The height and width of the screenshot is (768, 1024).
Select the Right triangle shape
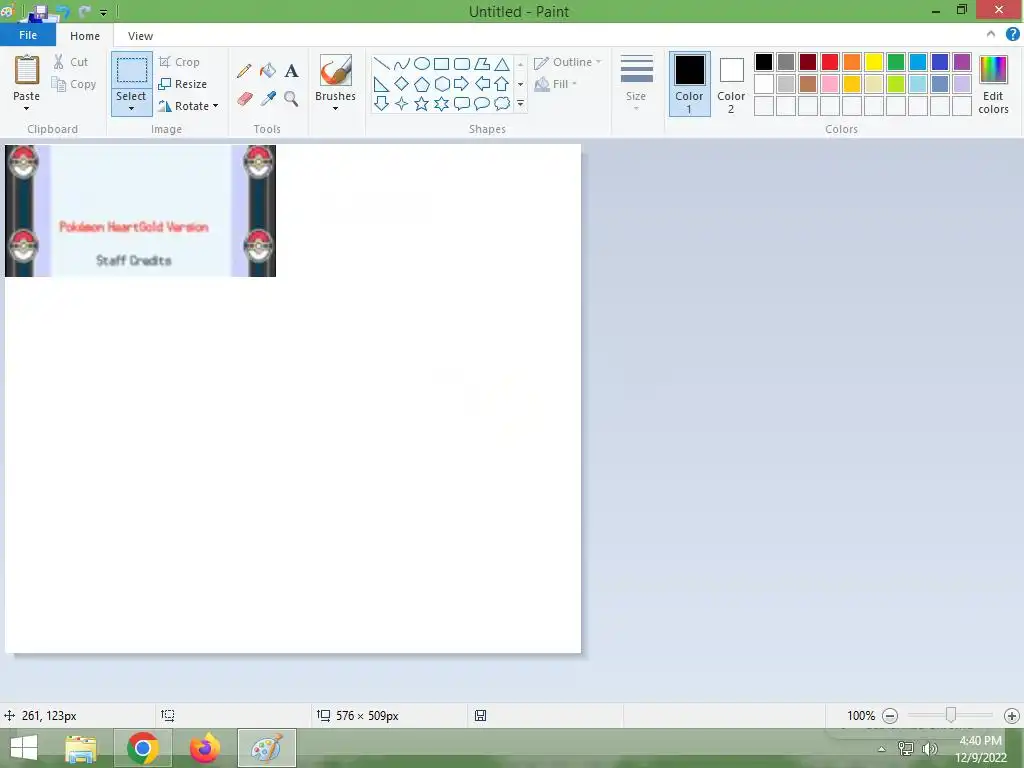(381, 84)
